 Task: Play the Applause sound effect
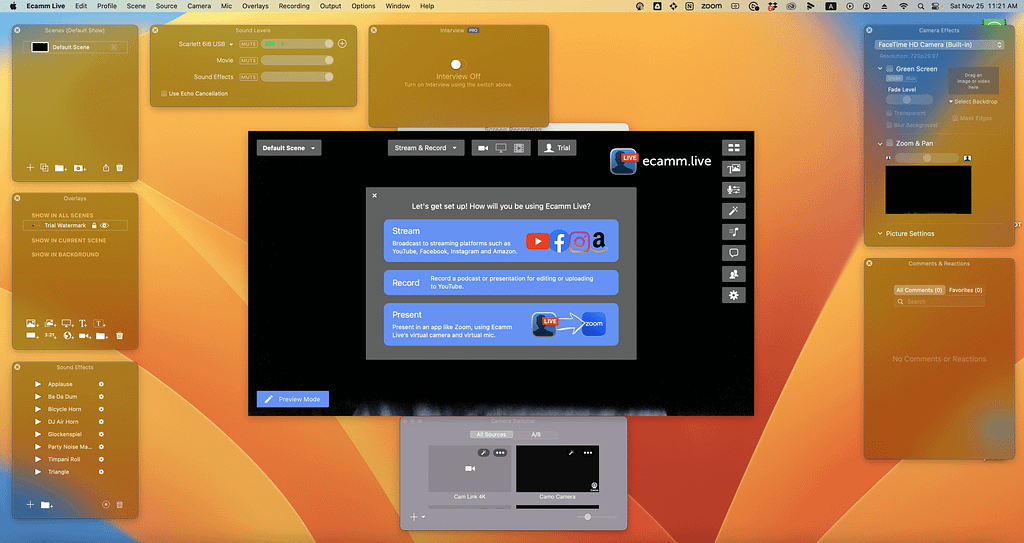38,384
